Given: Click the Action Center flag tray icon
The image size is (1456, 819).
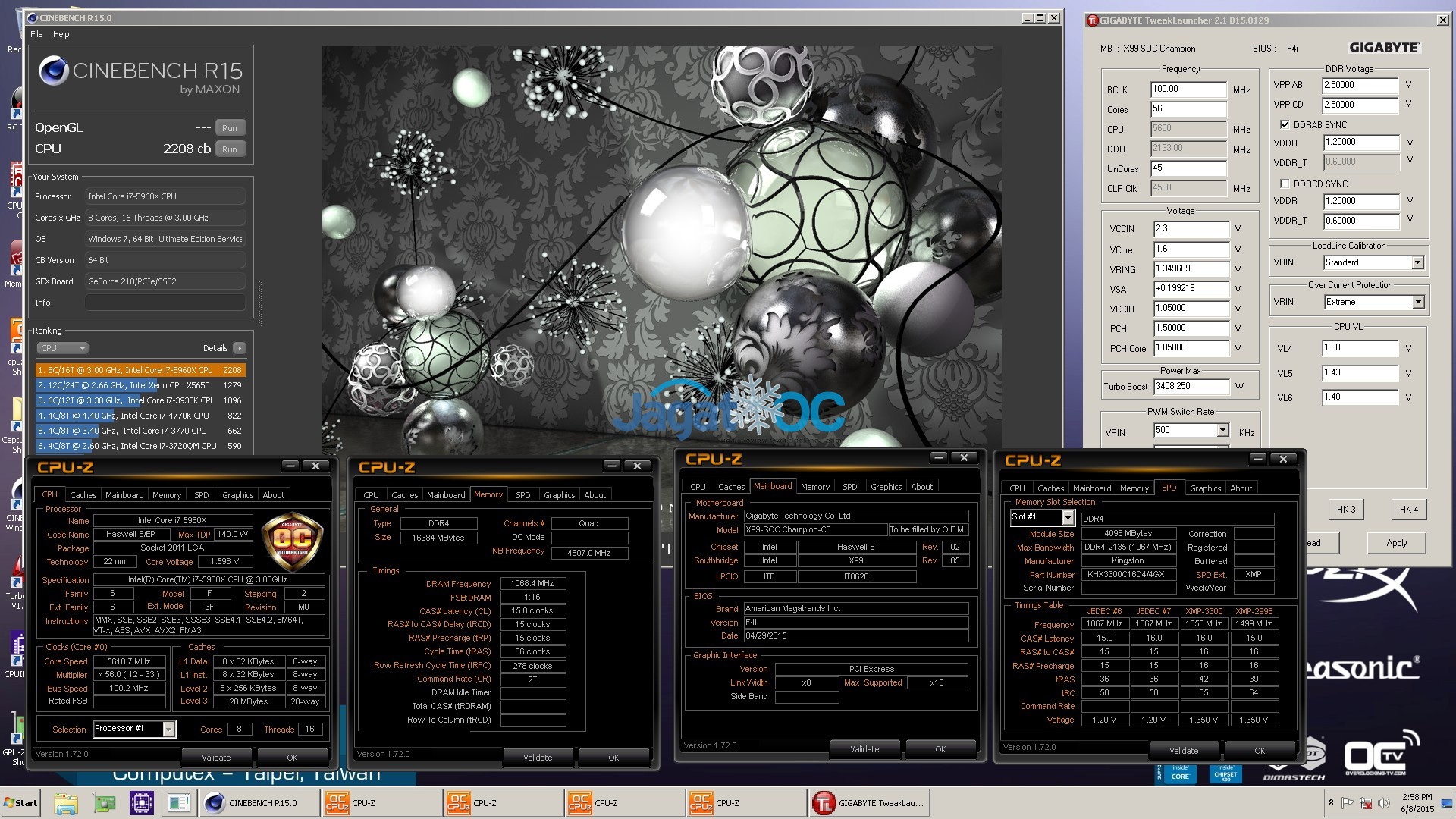Looking at the screenshot, I should (1348, 803).
